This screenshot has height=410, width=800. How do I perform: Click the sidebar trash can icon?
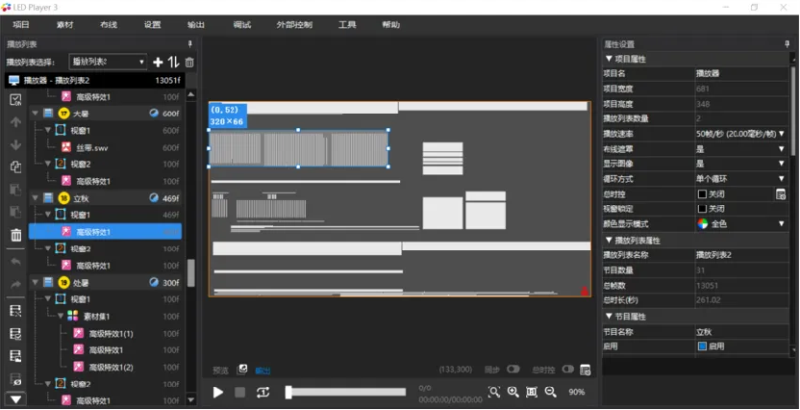point(16,235)
